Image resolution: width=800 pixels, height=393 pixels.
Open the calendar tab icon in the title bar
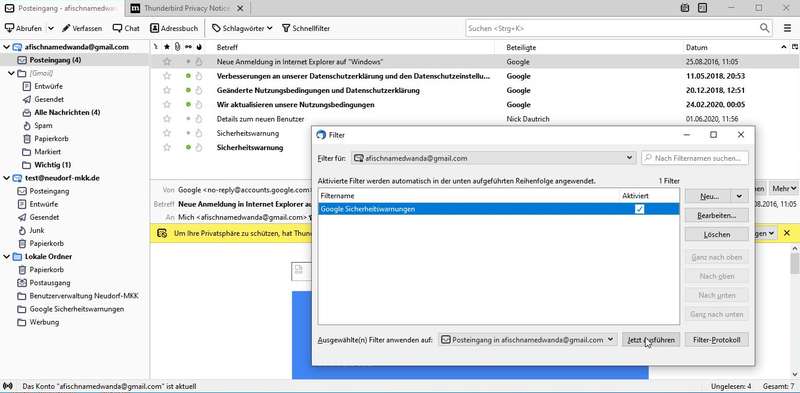685,8
